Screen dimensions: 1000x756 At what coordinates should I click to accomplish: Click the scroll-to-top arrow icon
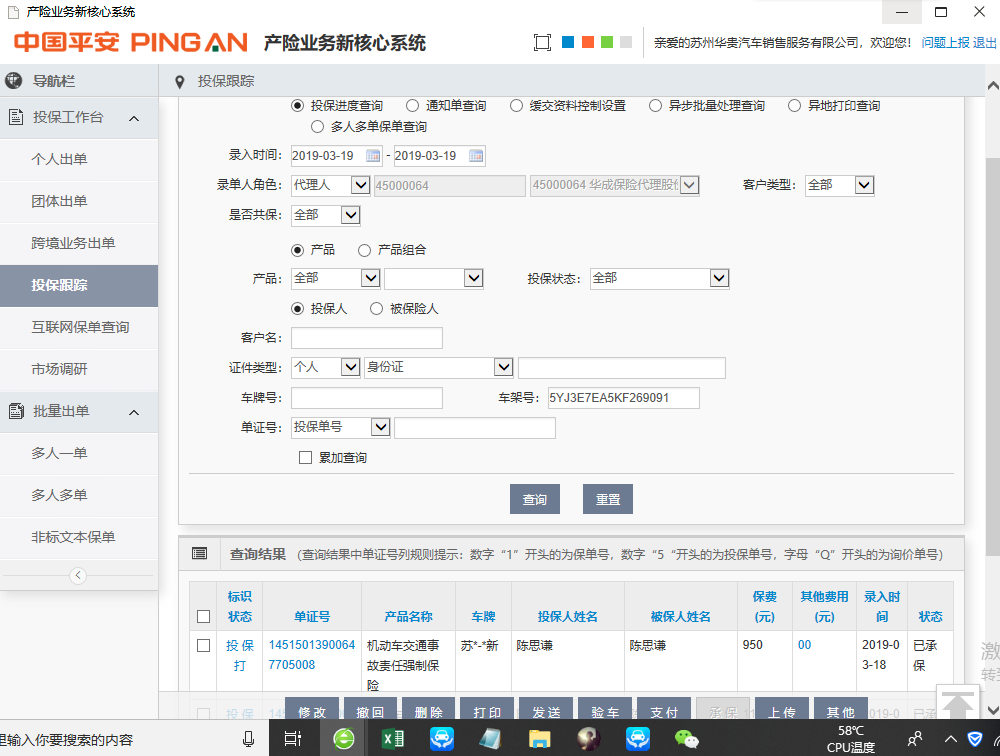[958, 704]
